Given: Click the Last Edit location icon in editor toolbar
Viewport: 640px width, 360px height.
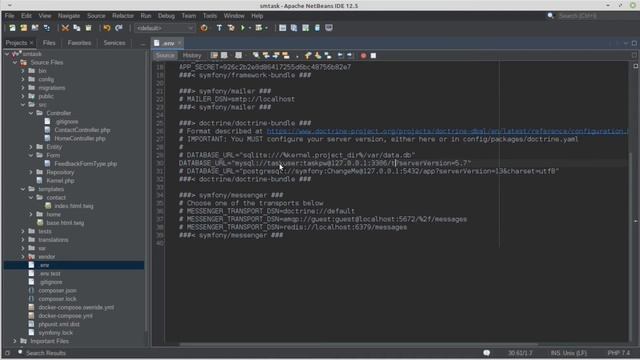Looking at the screenshot, I should [x=214, y=56].
